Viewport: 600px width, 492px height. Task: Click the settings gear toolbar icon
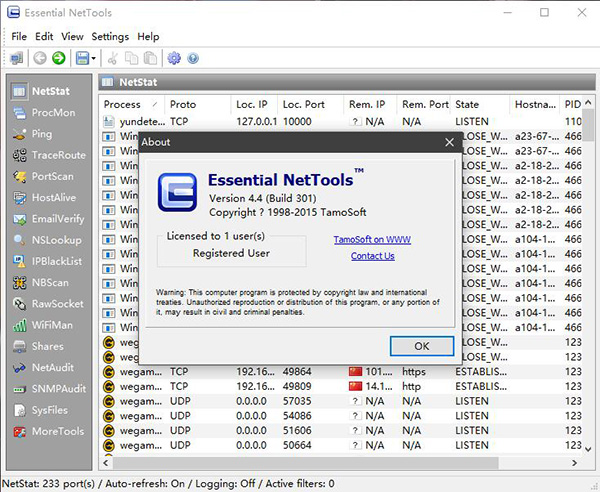(174, 58)
